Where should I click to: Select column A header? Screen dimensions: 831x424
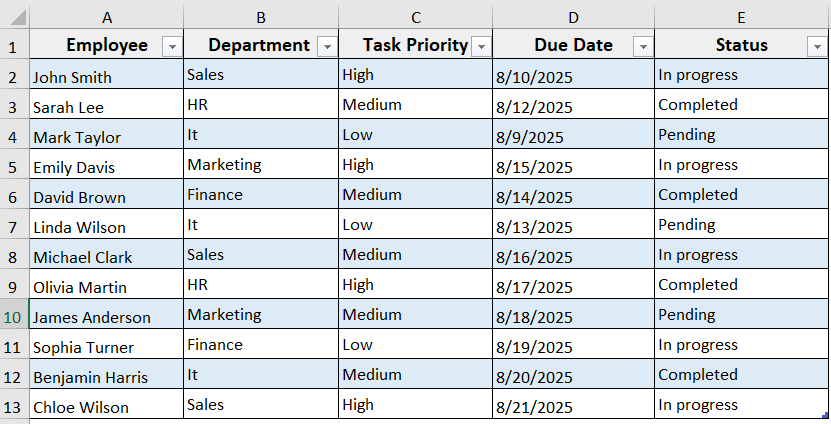(106, 17)
